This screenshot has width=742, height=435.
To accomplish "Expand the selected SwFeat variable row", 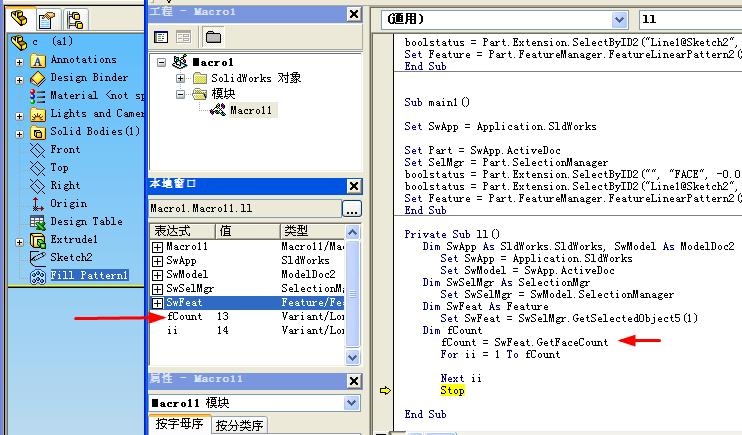I will [x=157, y=303].
